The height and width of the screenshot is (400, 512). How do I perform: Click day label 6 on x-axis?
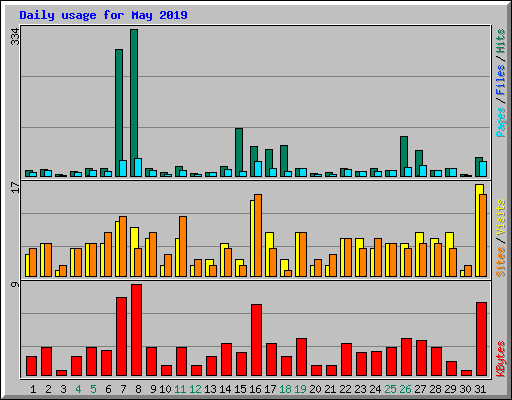(108, 389)
